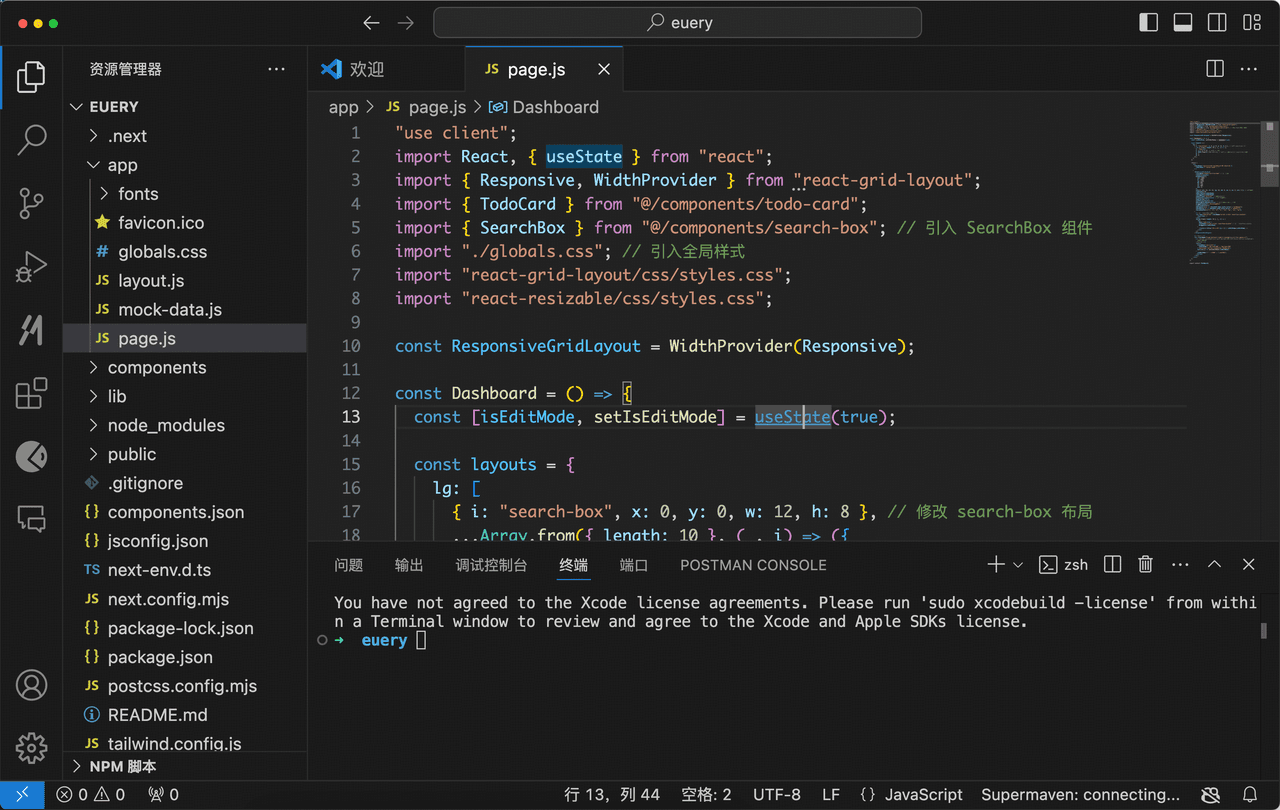
Task: Open the Manage gear icon
Action: [x=31, y=747]
